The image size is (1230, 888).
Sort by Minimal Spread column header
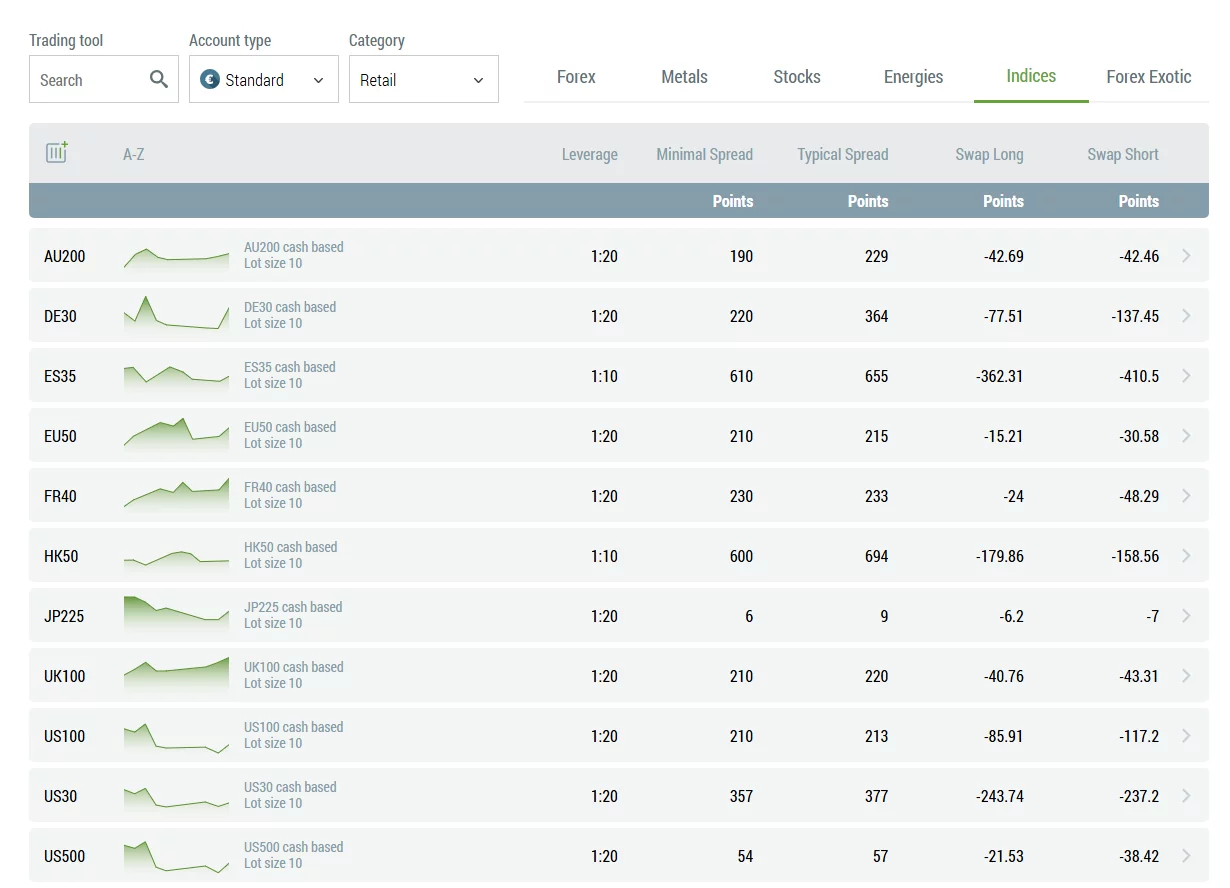point(704,155)
